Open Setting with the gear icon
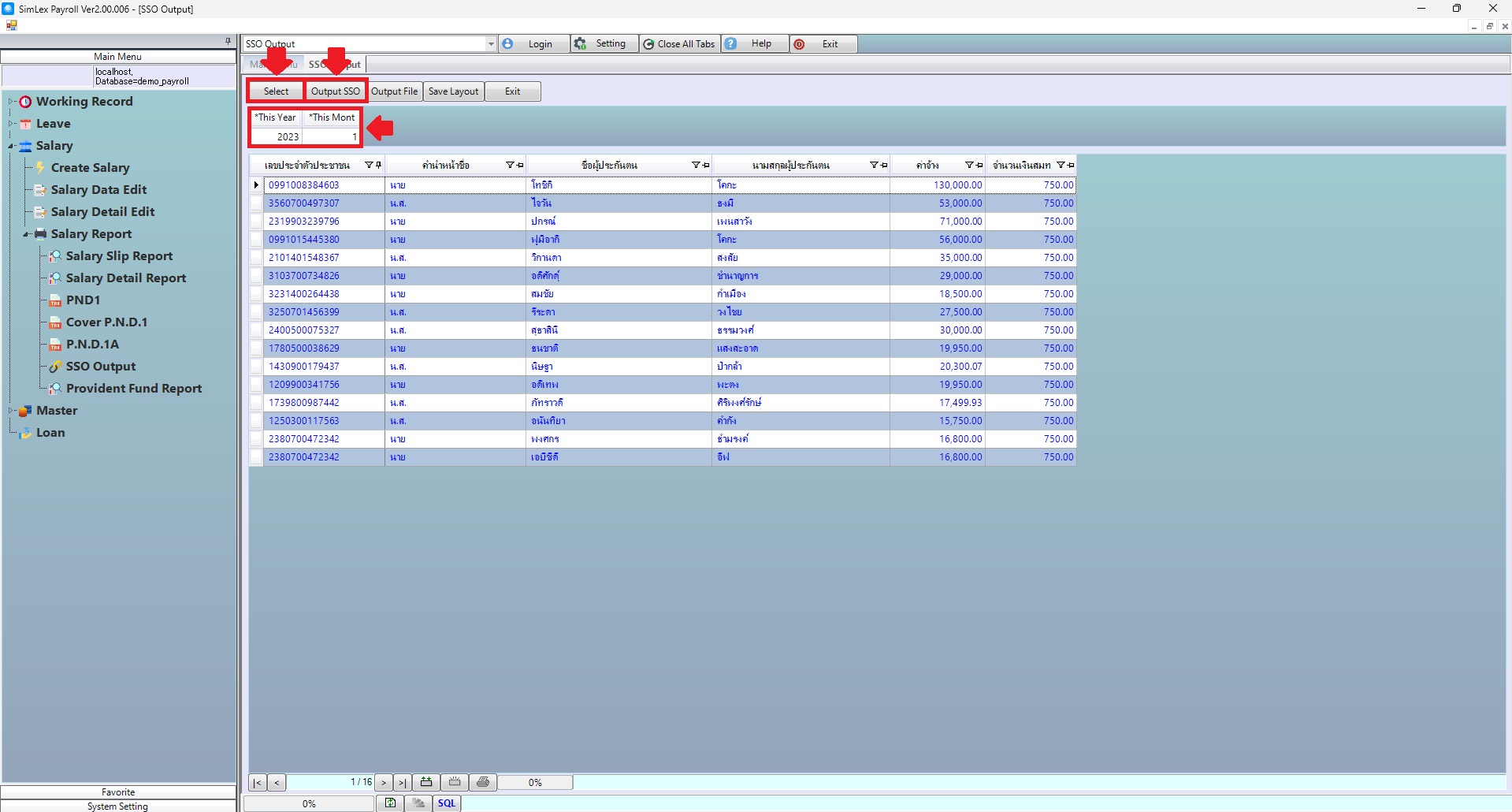 coord(581,44)
